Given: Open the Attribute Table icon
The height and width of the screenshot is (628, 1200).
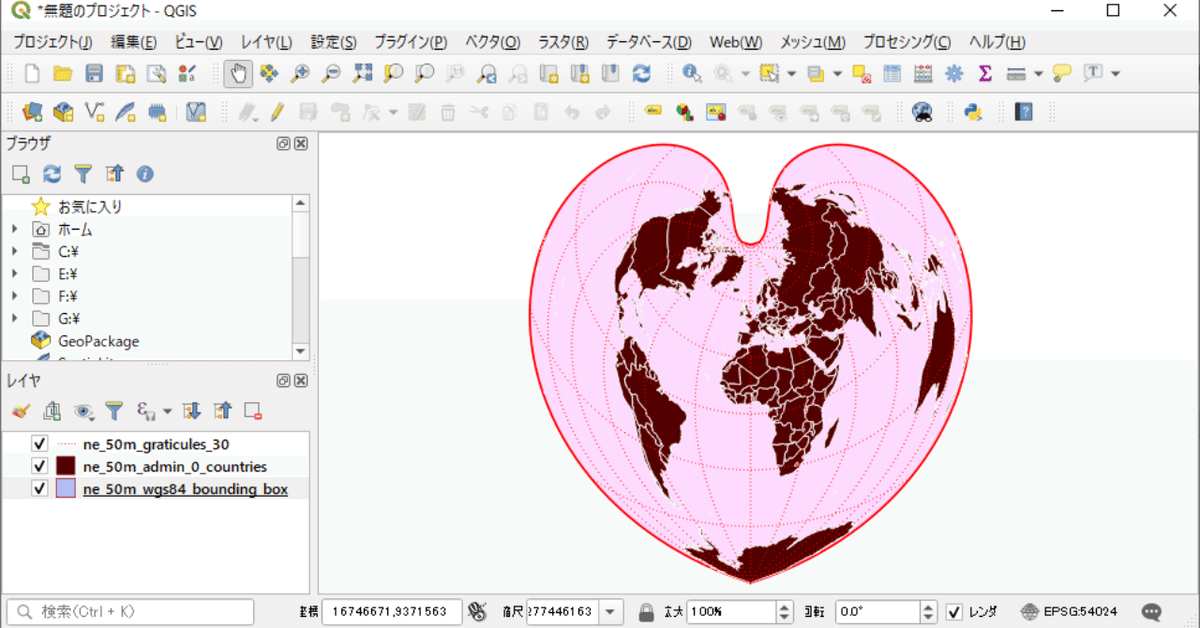Looking at the screenshot, I should [892, 74].
